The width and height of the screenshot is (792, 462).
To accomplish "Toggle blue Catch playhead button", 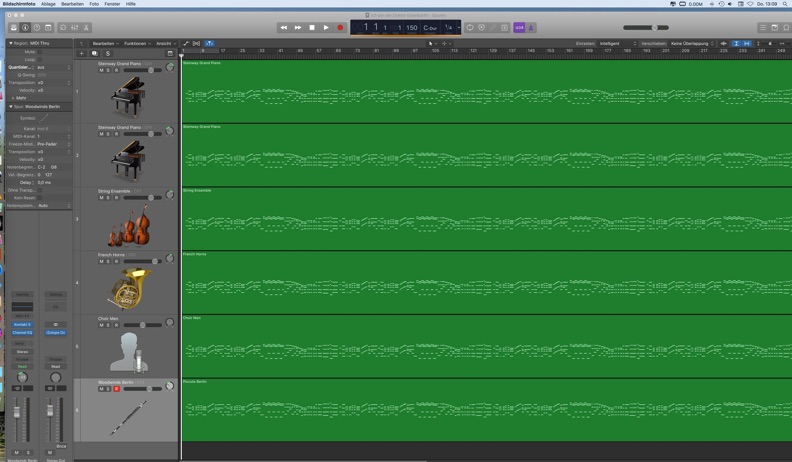I will 209,43.
